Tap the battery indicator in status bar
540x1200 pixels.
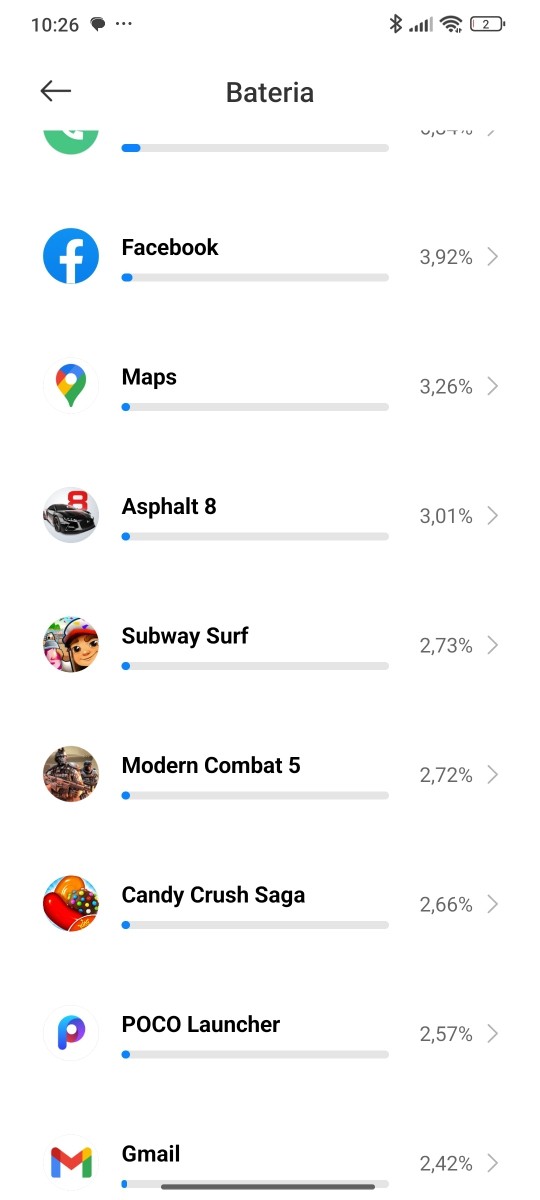click(487, 24)
